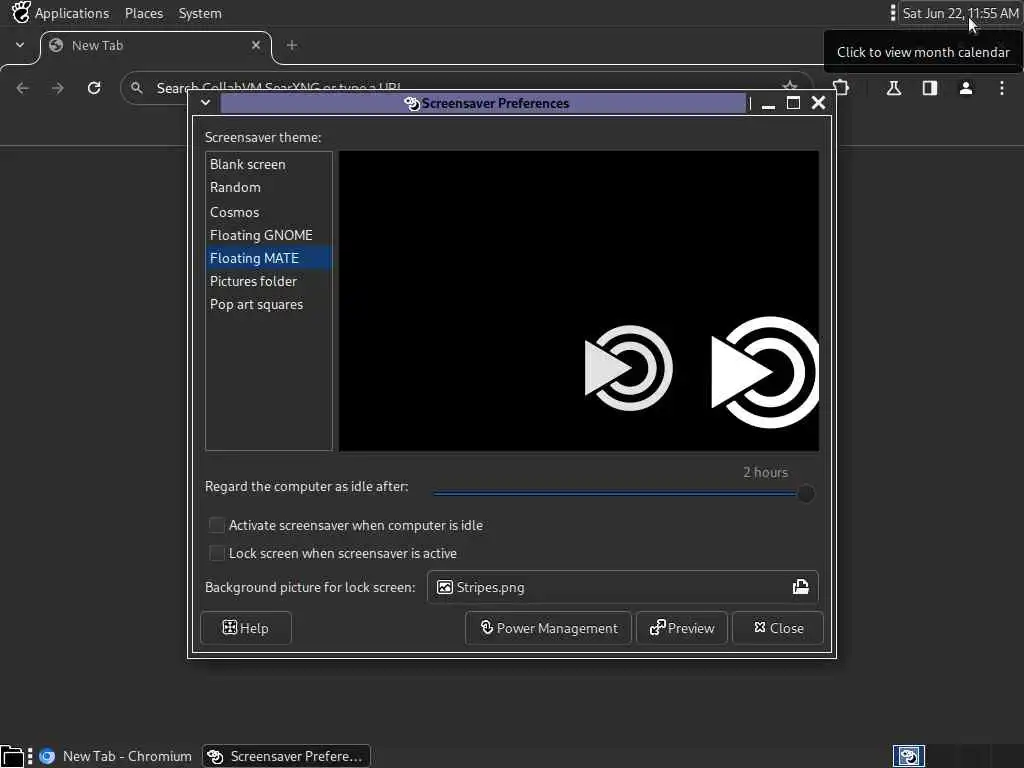Open a new Chromium tab with plus
1024x768 pixels.
pyautogui.click(x=292, y=45)
